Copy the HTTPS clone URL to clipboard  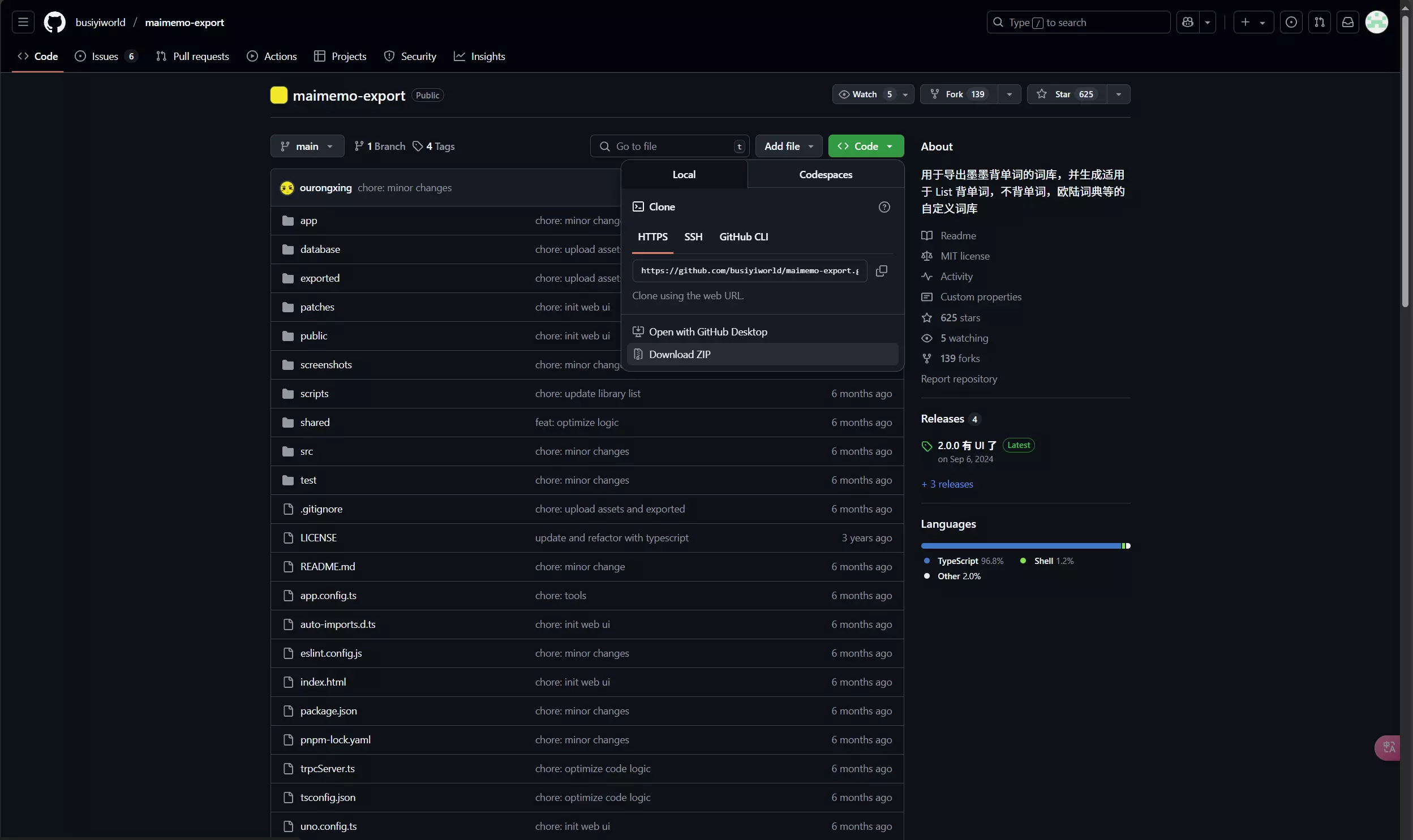click(882, 271)
